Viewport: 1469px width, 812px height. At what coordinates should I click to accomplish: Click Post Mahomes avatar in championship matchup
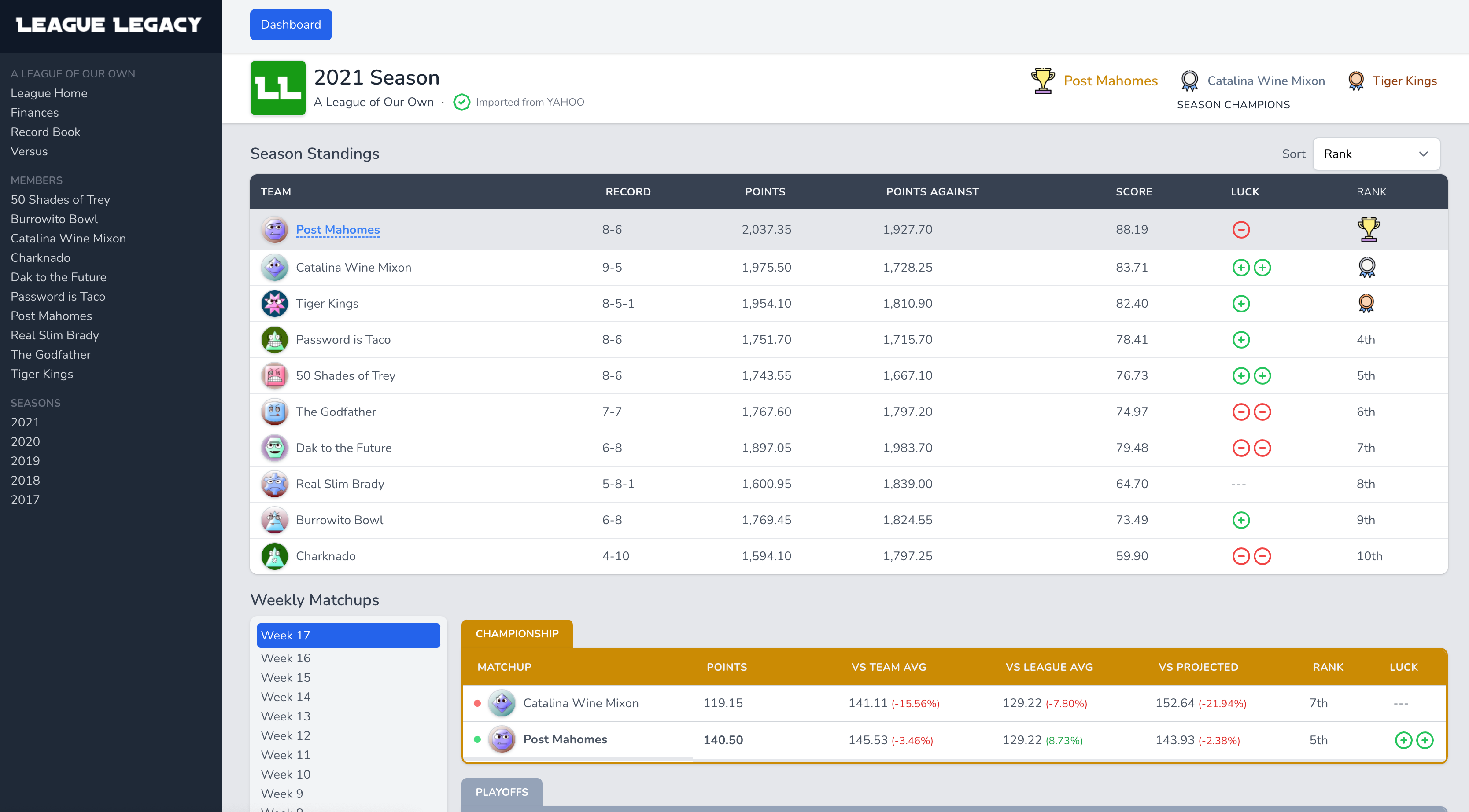coord(502,740)
